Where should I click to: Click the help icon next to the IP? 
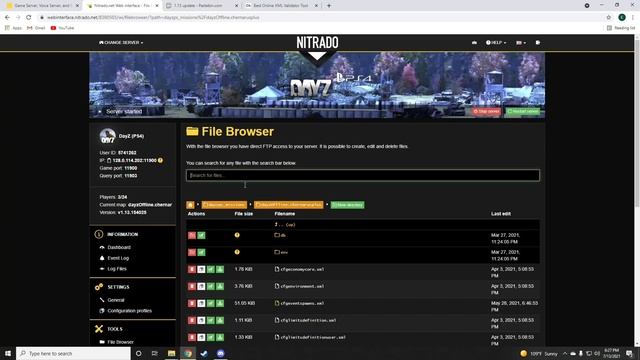(x=160, y=160)
